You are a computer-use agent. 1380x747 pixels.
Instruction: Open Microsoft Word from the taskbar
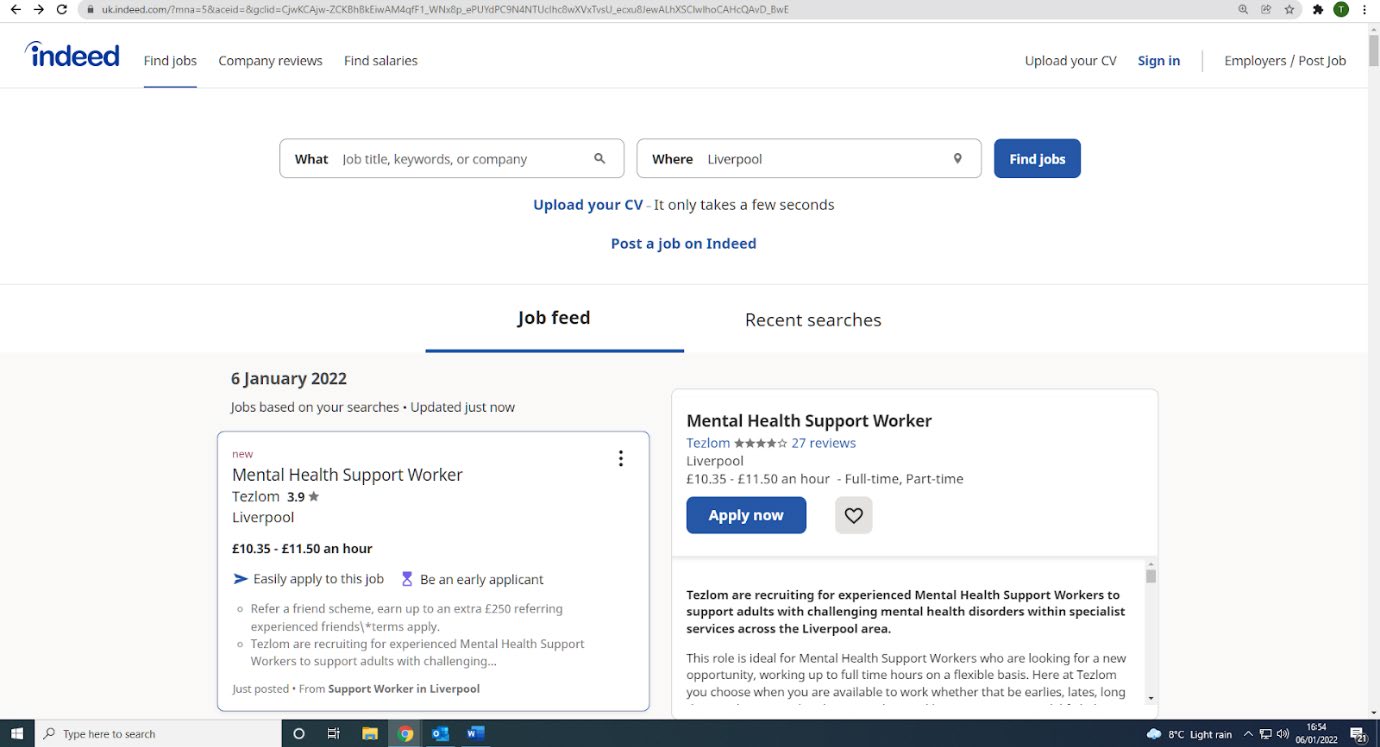475,733
